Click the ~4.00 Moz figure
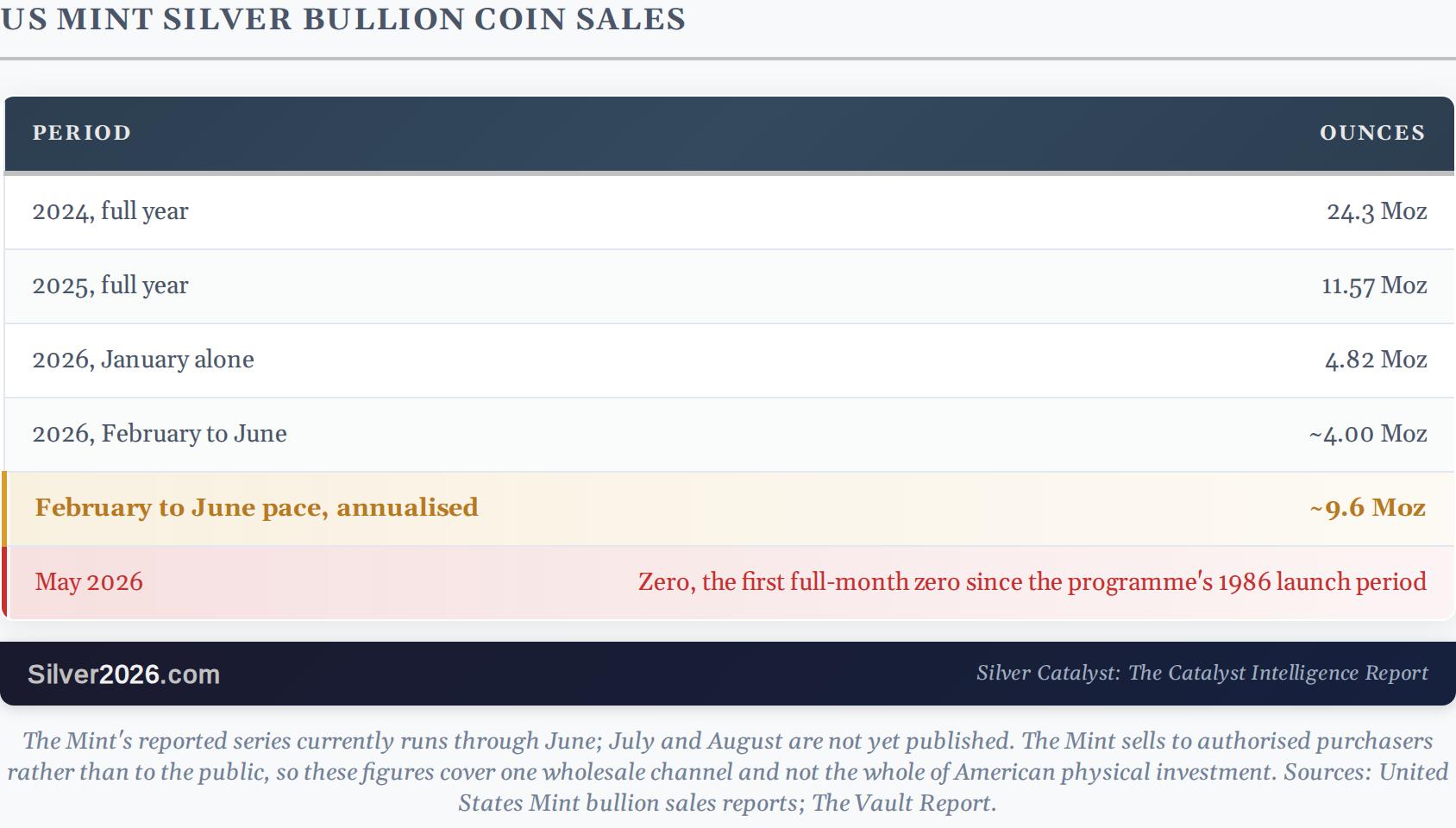 1368,434
